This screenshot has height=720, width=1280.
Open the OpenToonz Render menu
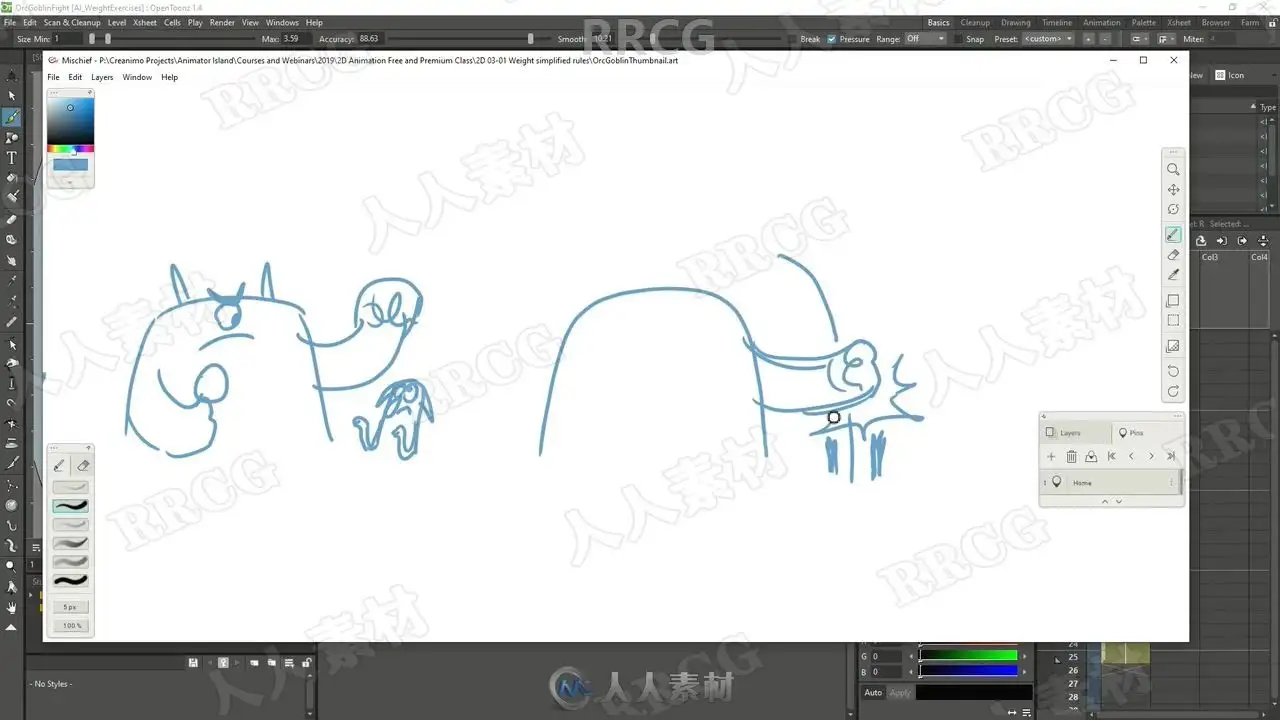pyautogui.click(x=222, y=22)
